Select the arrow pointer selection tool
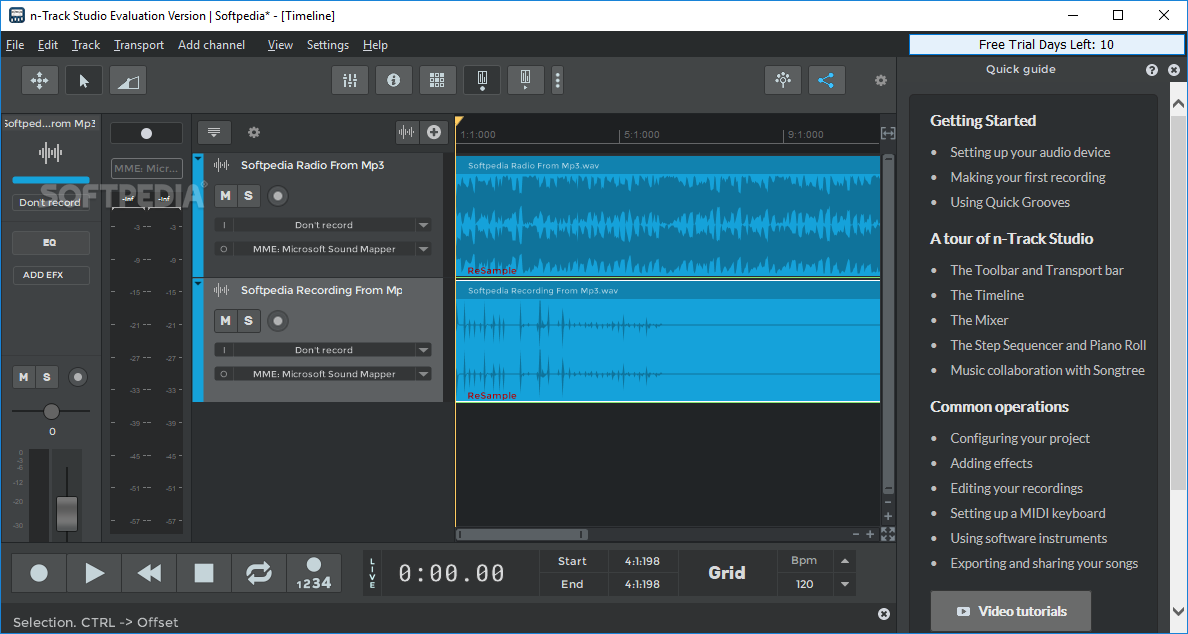Screen dimensions: 1188x634 click(x=84, y=80)
